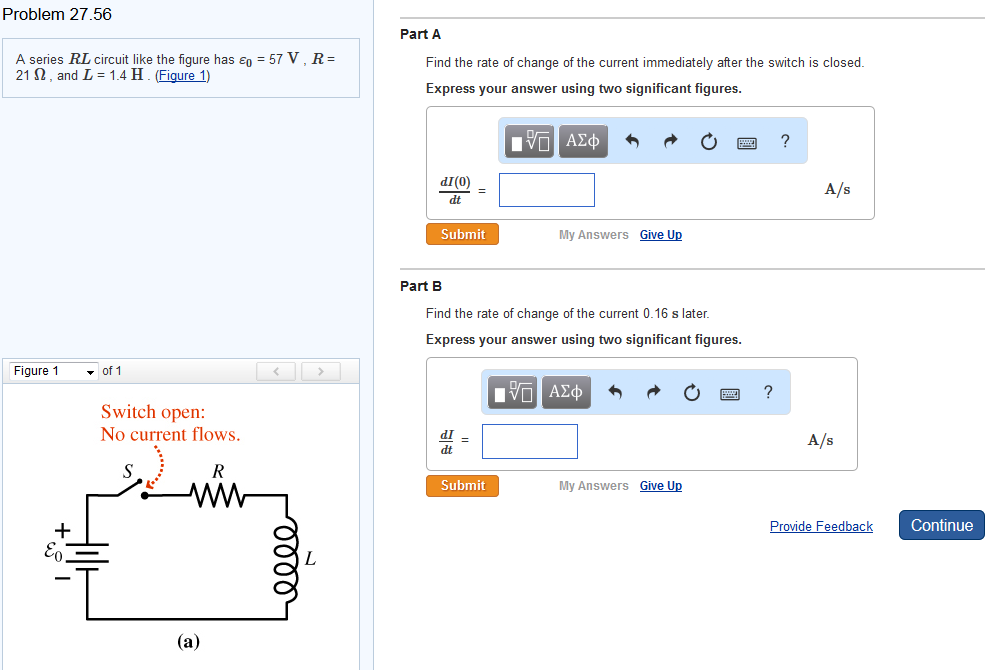The image size is (992, 670).
Task: Undo last entry in Part A toolbar
Action: click(631, 141)
